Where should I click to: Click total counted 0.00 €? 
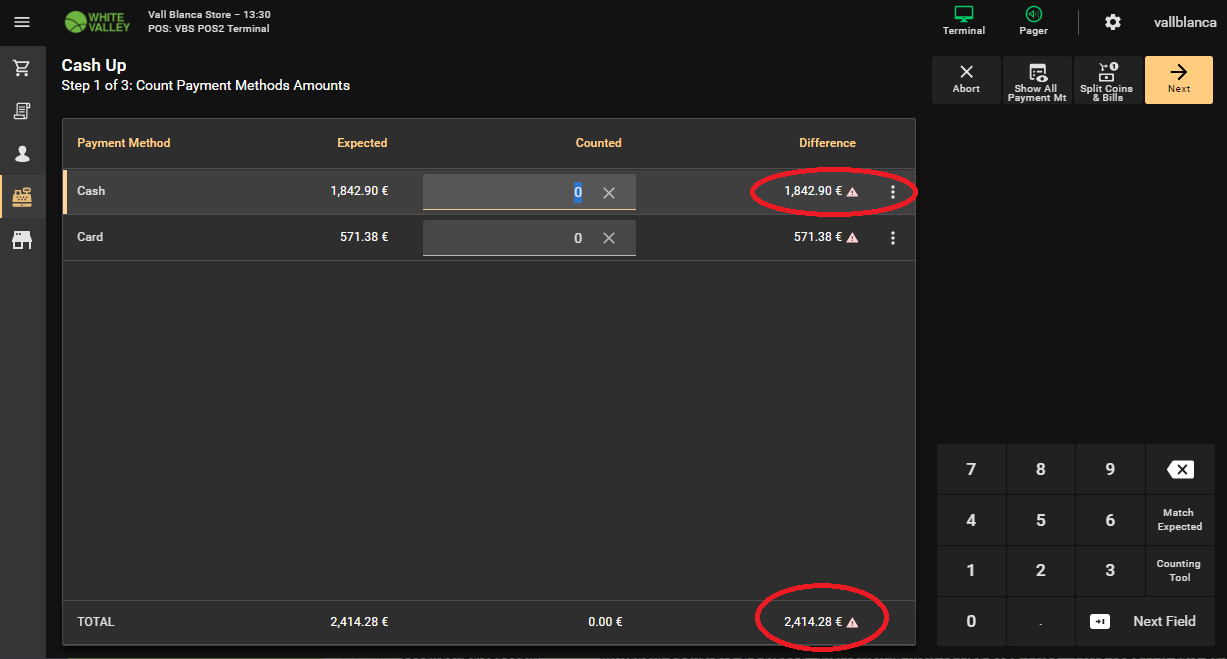(x=605, y=622)
